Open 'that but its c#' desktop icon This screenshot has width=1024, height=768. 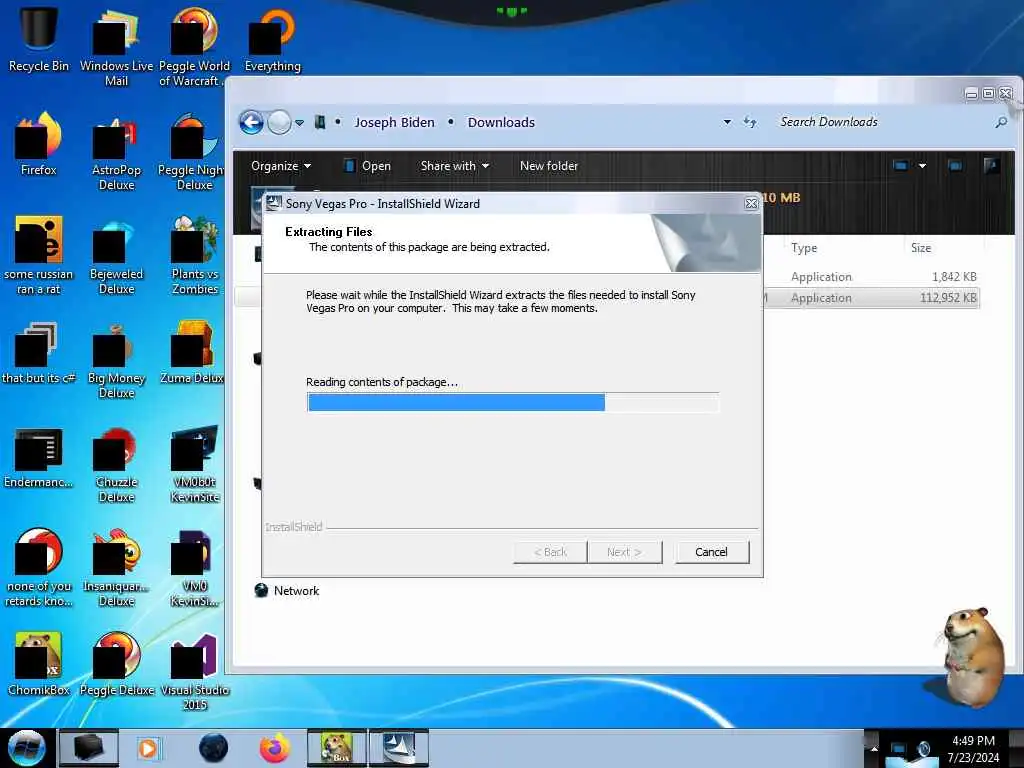click(x=39, y=352)
